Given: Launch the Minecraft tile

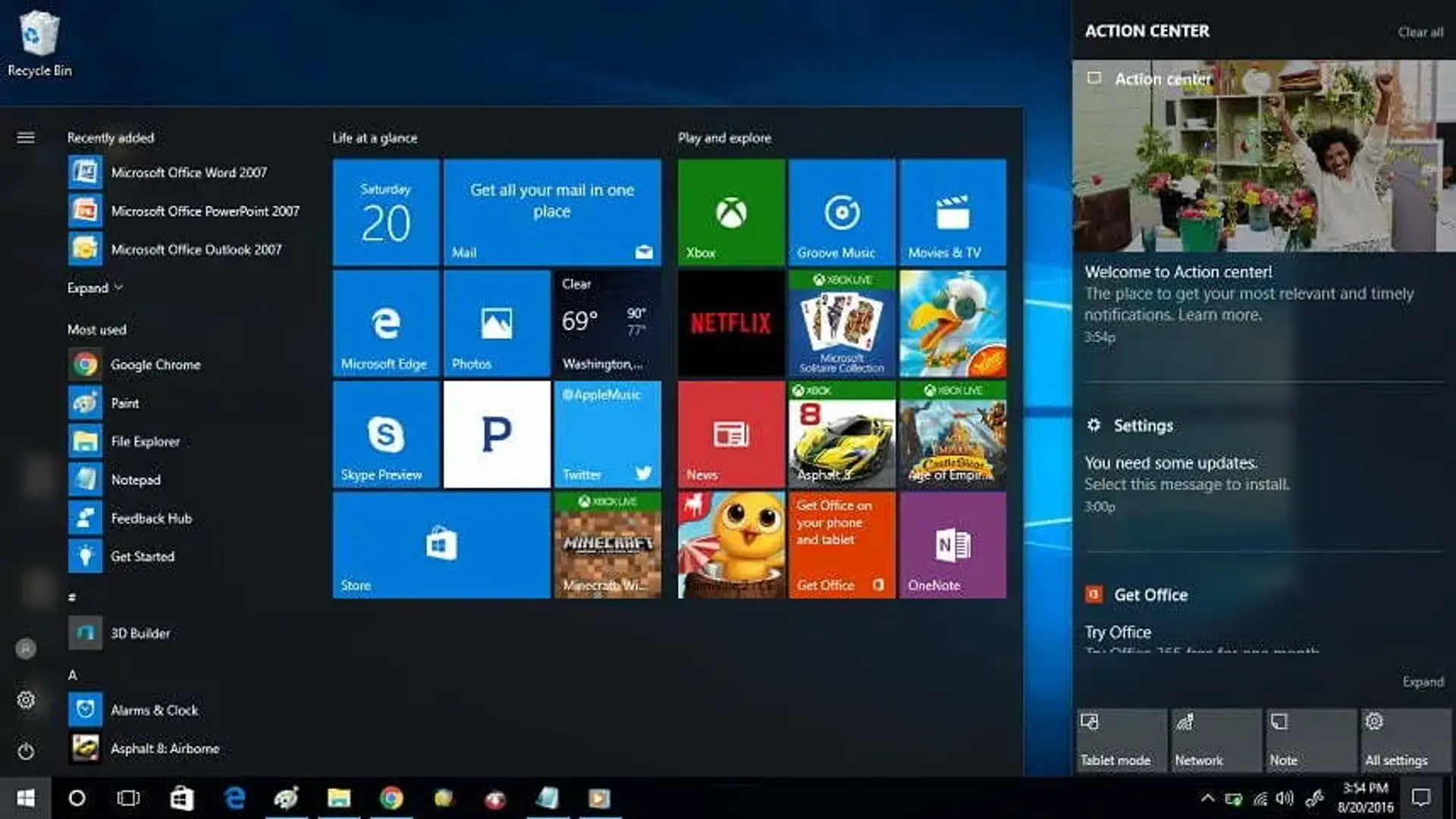Looking at the screenshot, I should (x=607, y=544).
